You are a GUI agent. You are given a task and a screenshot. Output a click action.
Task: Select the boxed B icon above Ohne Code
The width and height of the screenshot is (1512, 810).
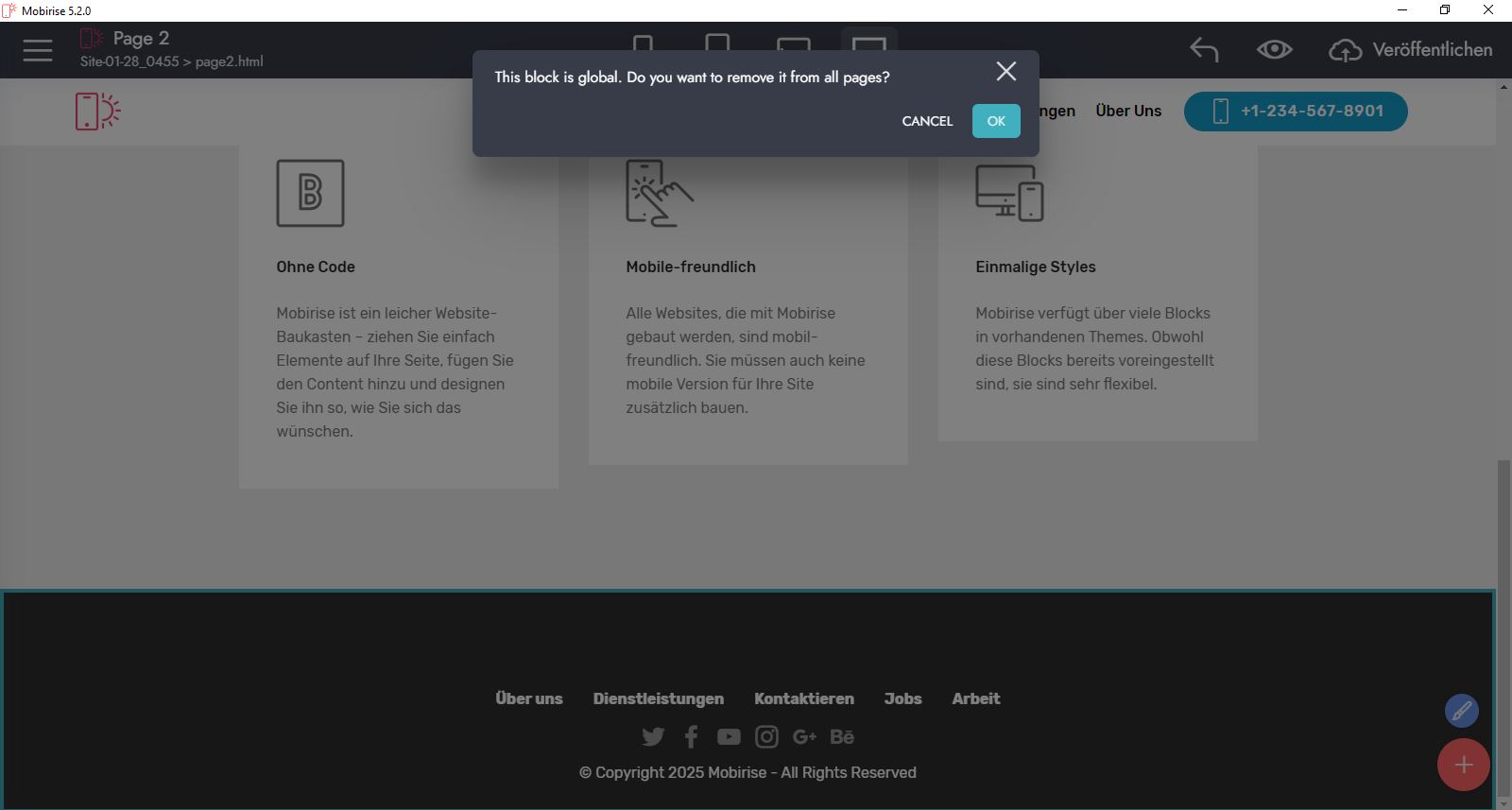tap(310, 193)
